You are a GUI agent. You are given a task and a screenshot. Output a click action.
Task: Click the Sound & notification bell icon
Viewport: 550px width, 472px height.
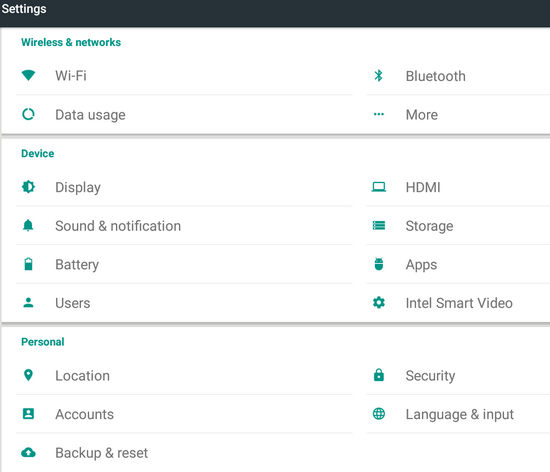[28, 225]
